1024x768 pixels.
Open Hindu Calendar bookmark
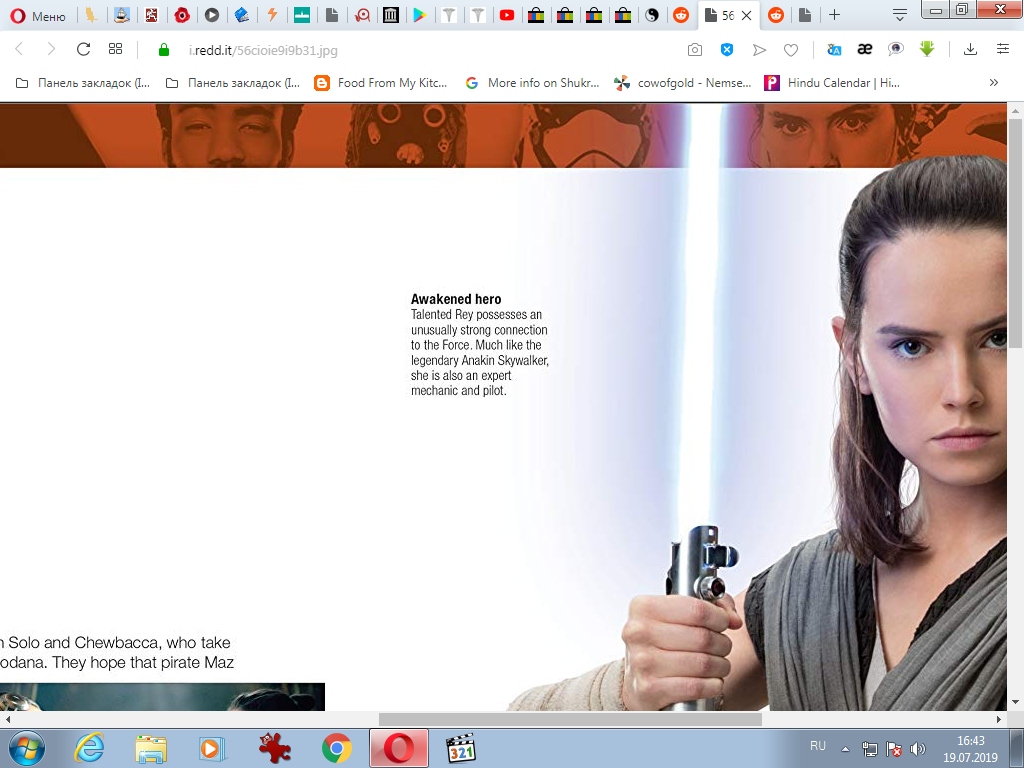[832, 83]
